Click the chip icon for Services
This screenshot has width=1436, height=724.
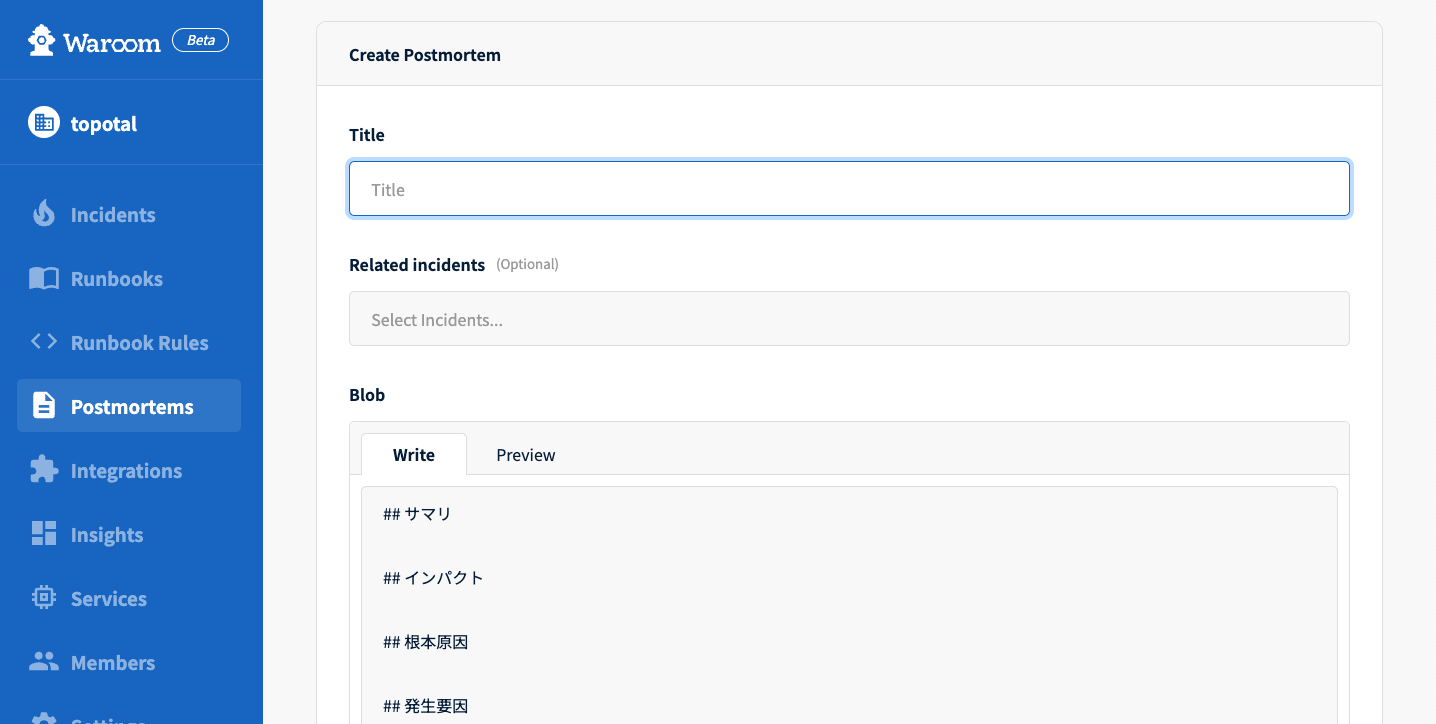[44, 598]
